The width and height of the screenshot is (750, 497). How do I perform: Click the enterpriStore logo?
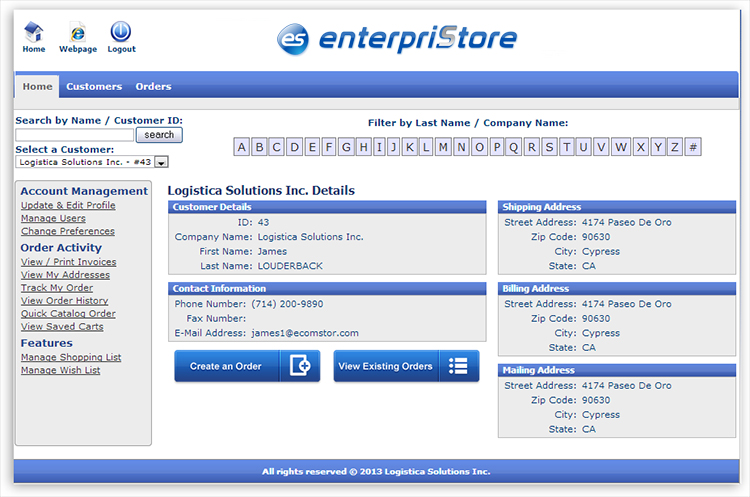pyautogui.click(x=397, y=39)
